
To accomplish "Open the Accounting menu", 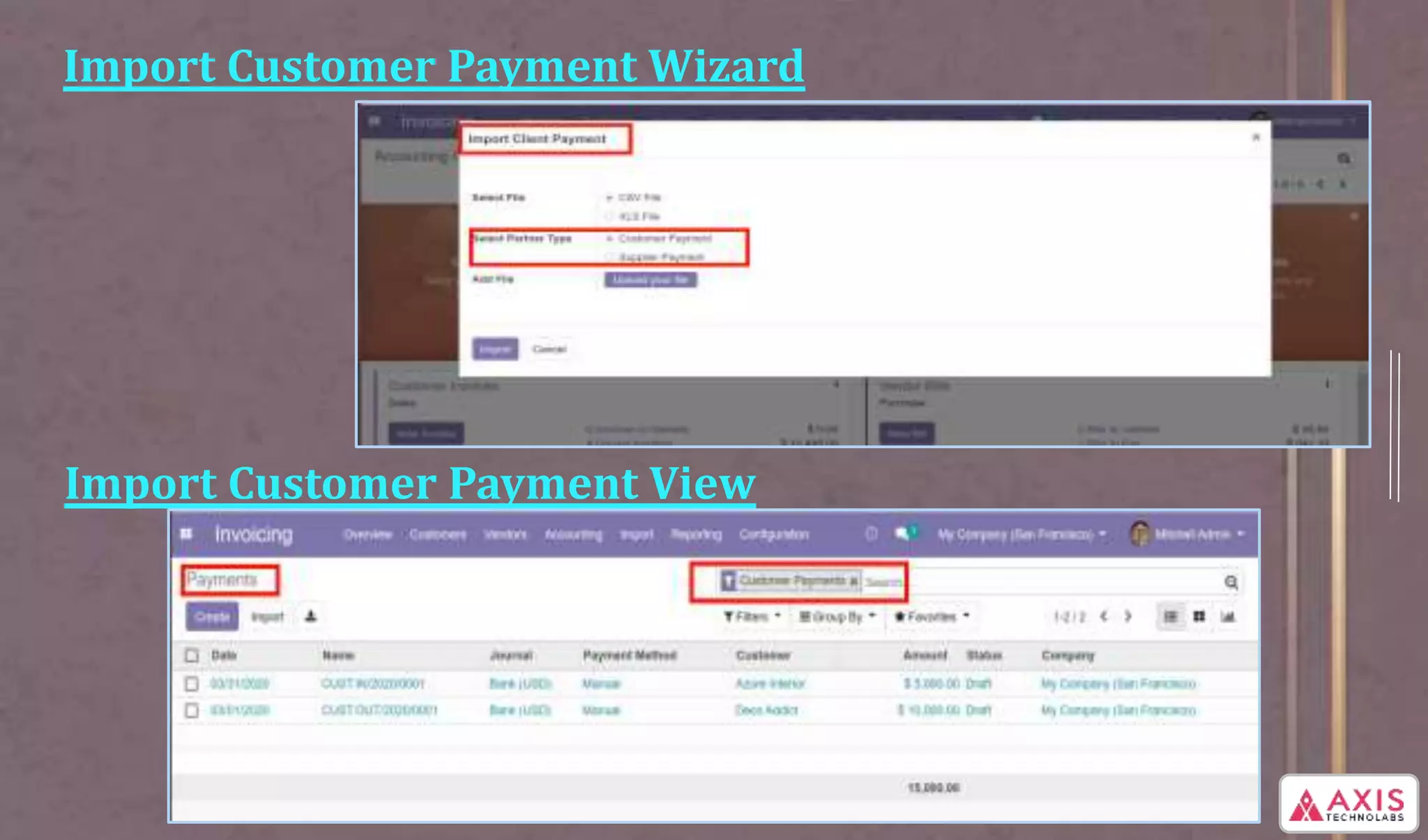I will 573,535.
